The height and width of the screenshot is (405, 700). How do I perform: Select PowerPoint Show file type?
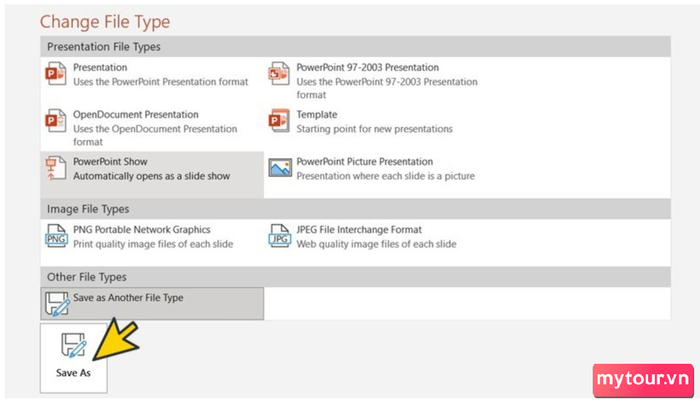click(152, 175)
